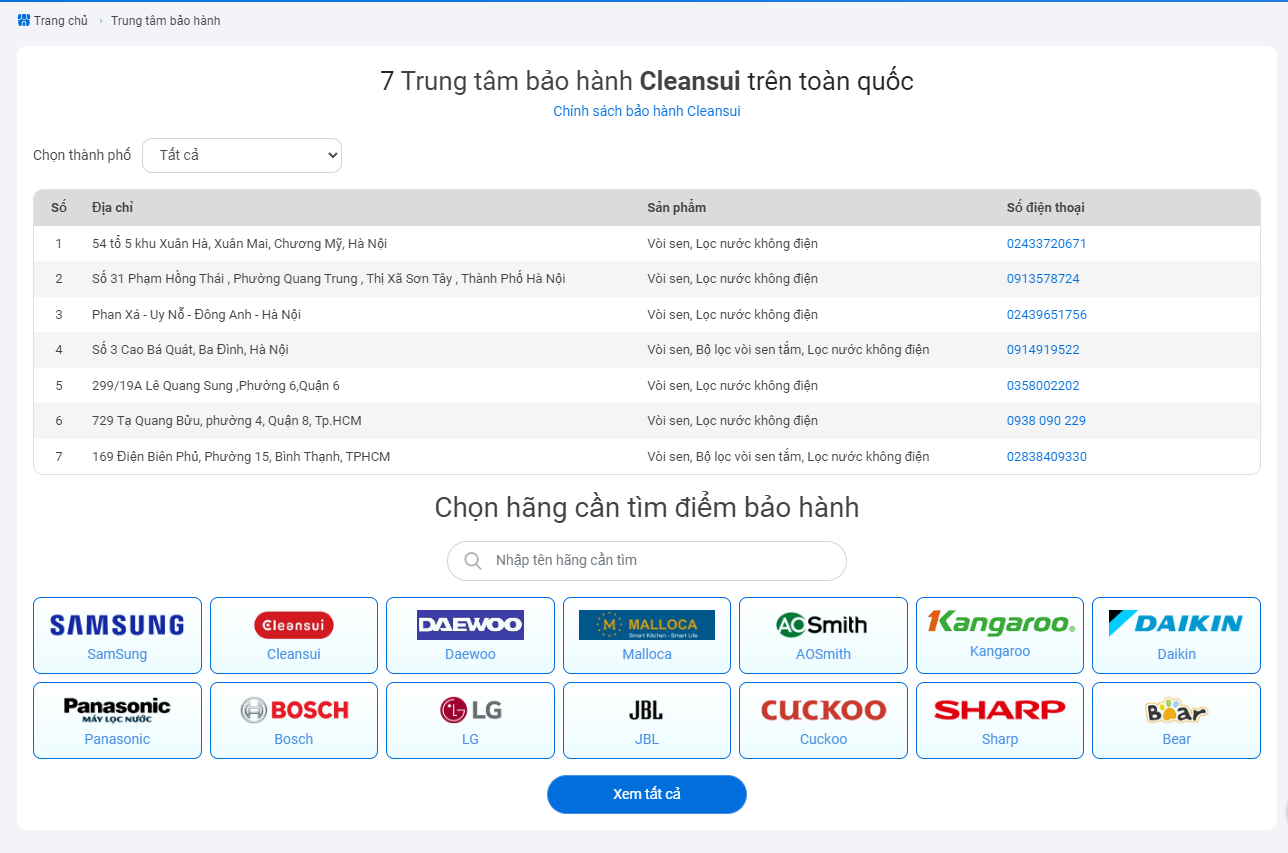Click the Số điện thoại column header
This screenshot has height=853, width=1288.
1045,208
